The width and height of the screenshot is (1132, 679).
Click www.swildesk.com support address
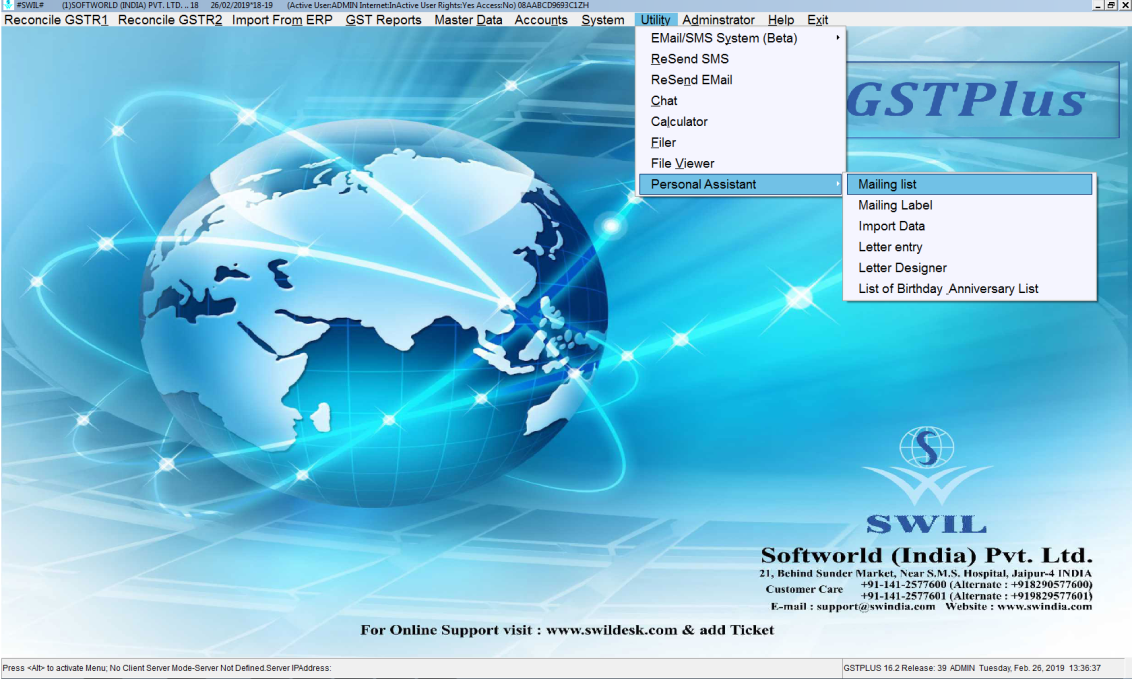(611, 630)
